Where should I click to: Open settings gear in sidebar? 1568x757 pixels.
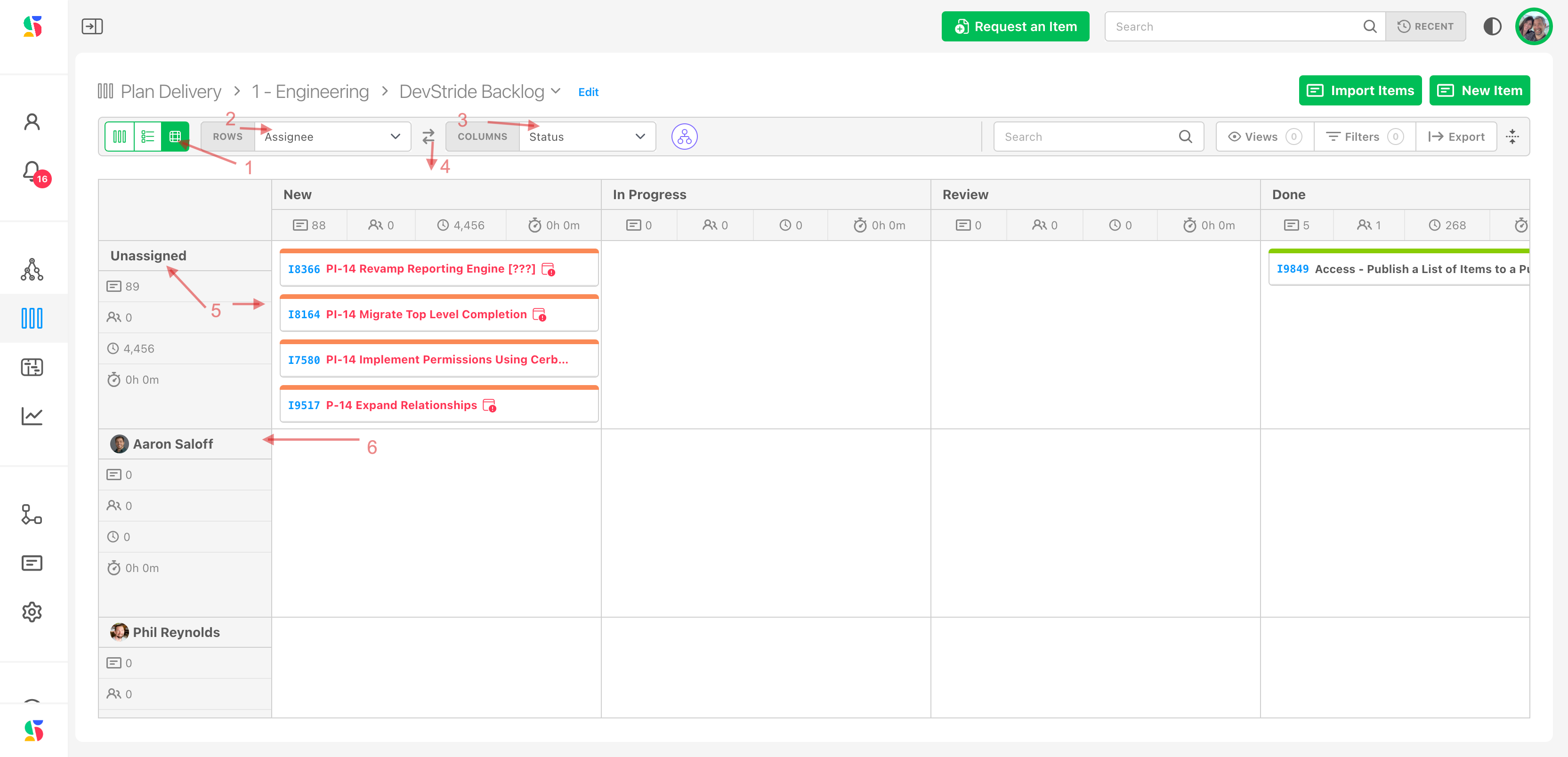point(32,612)
